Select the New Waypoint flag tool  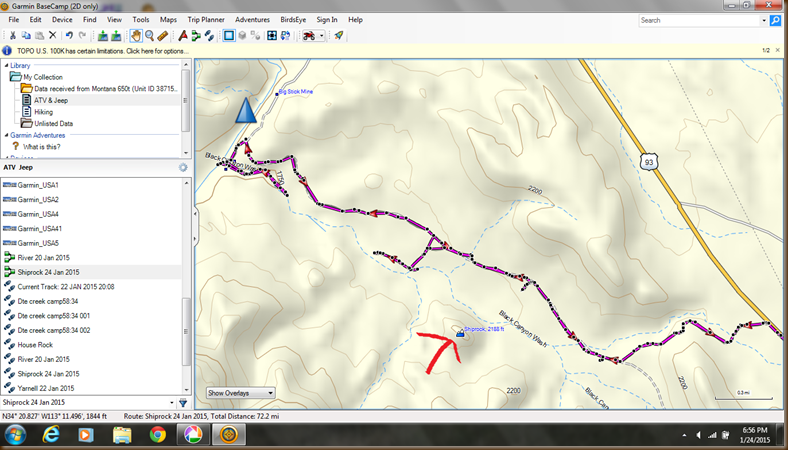(x=183, y=36)
